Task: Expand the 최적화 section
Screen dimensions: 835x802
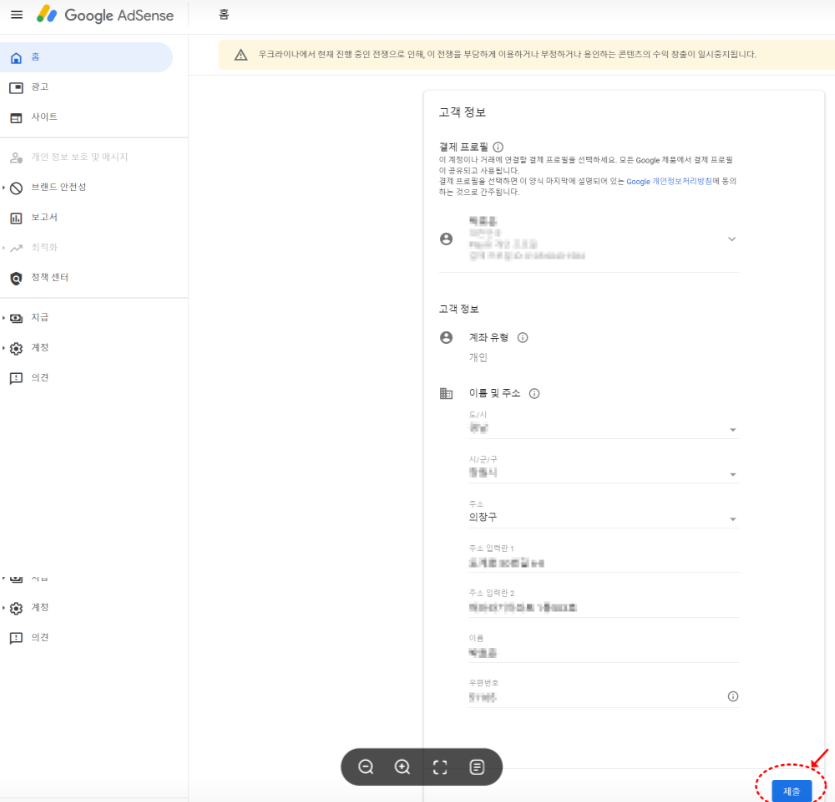Action: pos(4,248)
